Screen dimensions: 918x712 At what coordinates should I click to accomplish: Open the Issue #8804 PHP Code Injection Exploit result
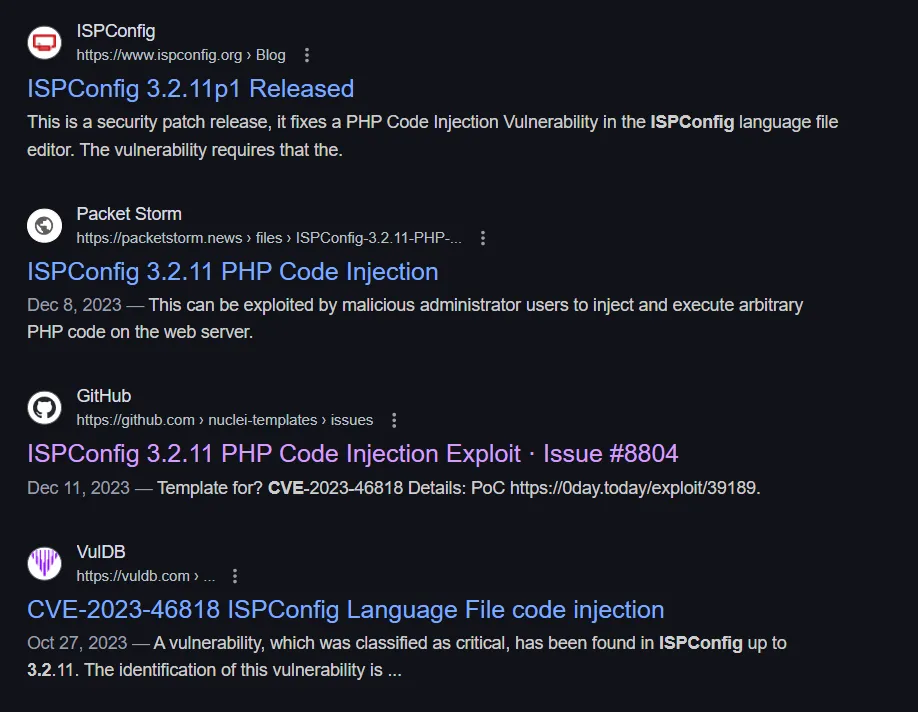[x=352, y=454]
